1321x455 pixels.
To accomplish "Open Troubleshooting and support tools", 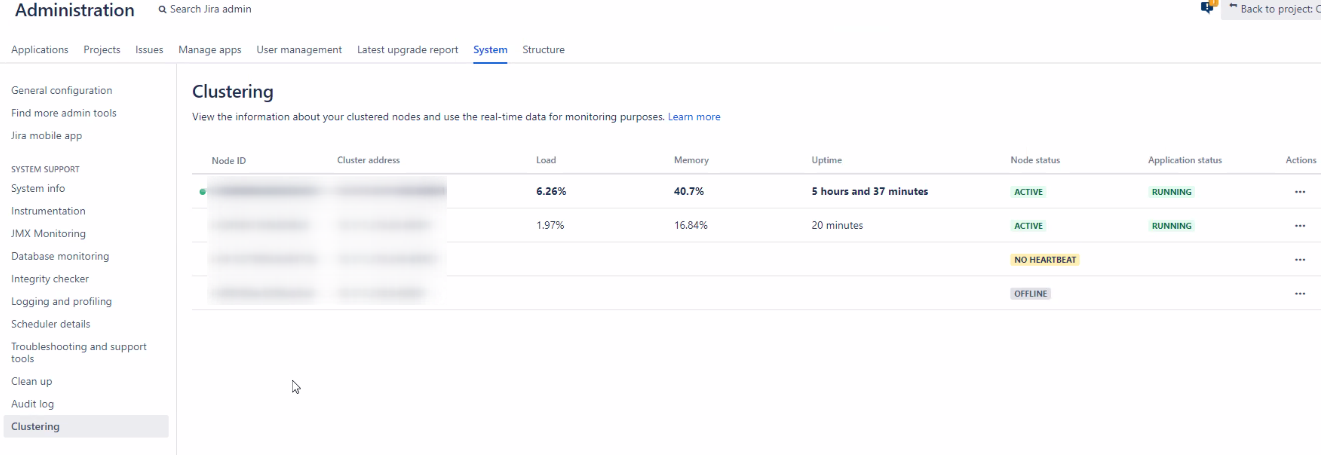I will 79,353.
